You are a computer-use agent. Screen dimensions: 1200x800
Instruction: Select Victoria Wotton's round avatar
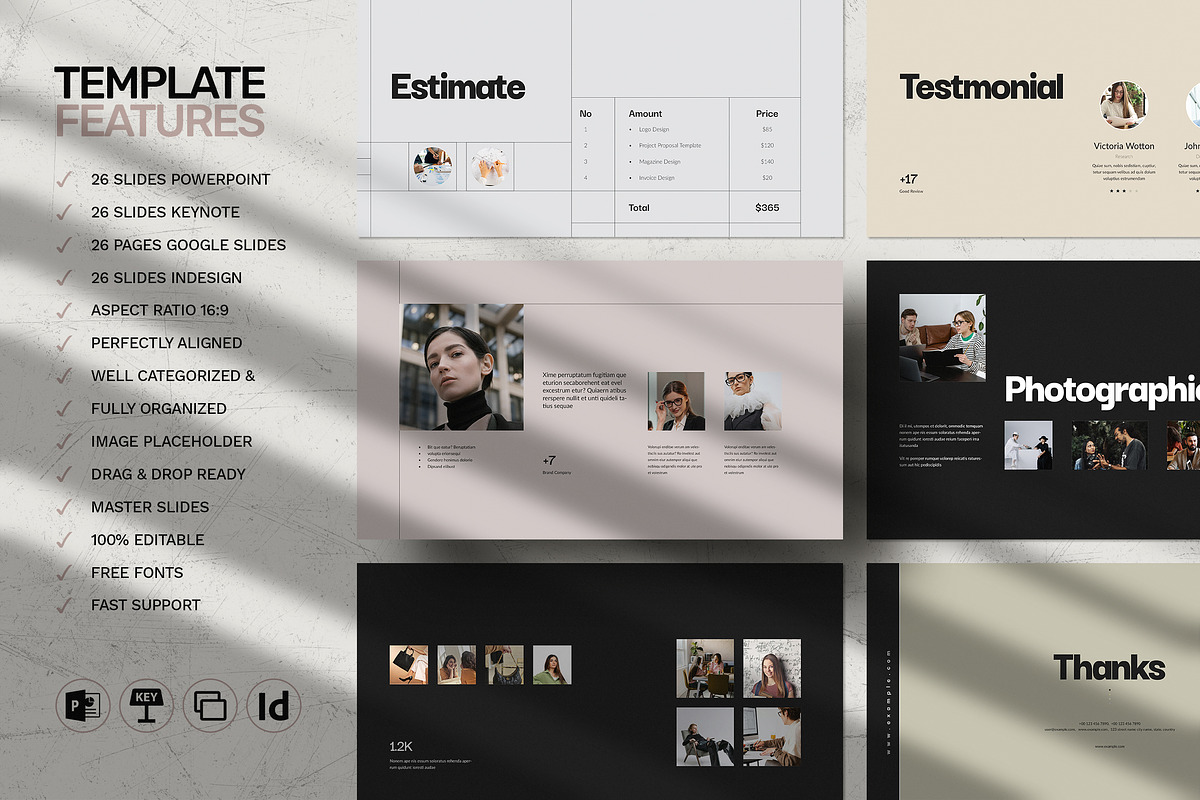1123,106
